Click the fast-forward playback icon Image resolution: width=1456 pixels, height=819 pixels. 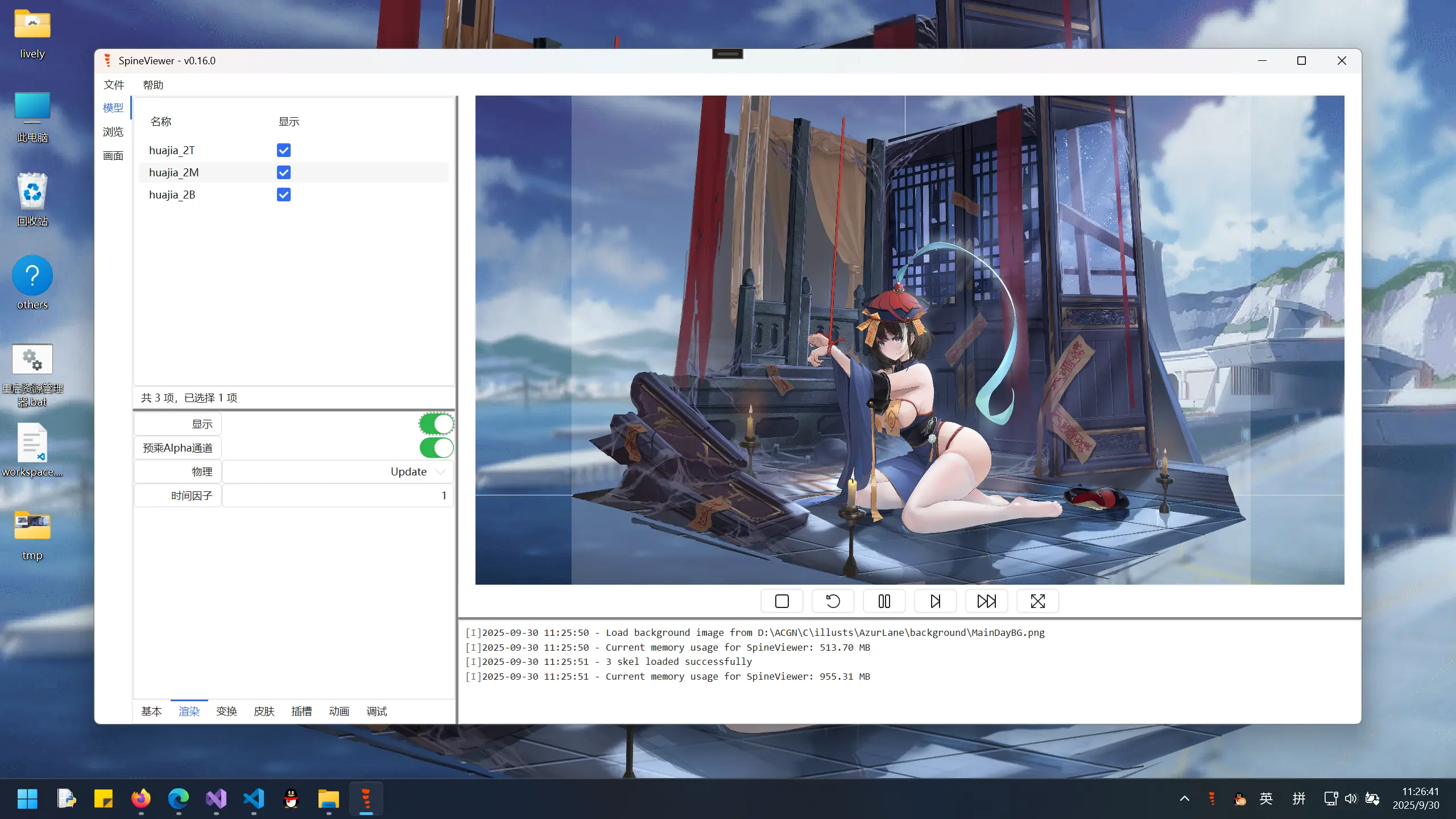point(987,601)
